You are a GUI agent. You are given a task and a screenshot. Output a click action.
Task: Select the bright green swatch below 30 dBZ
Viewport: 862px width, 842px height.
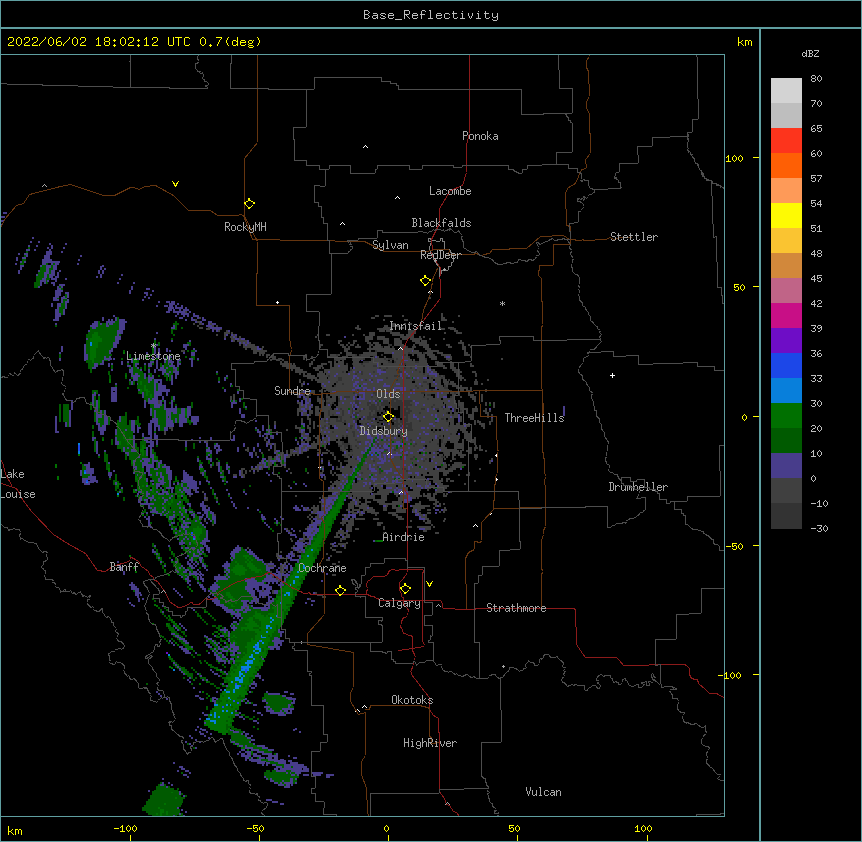[786, 416]
